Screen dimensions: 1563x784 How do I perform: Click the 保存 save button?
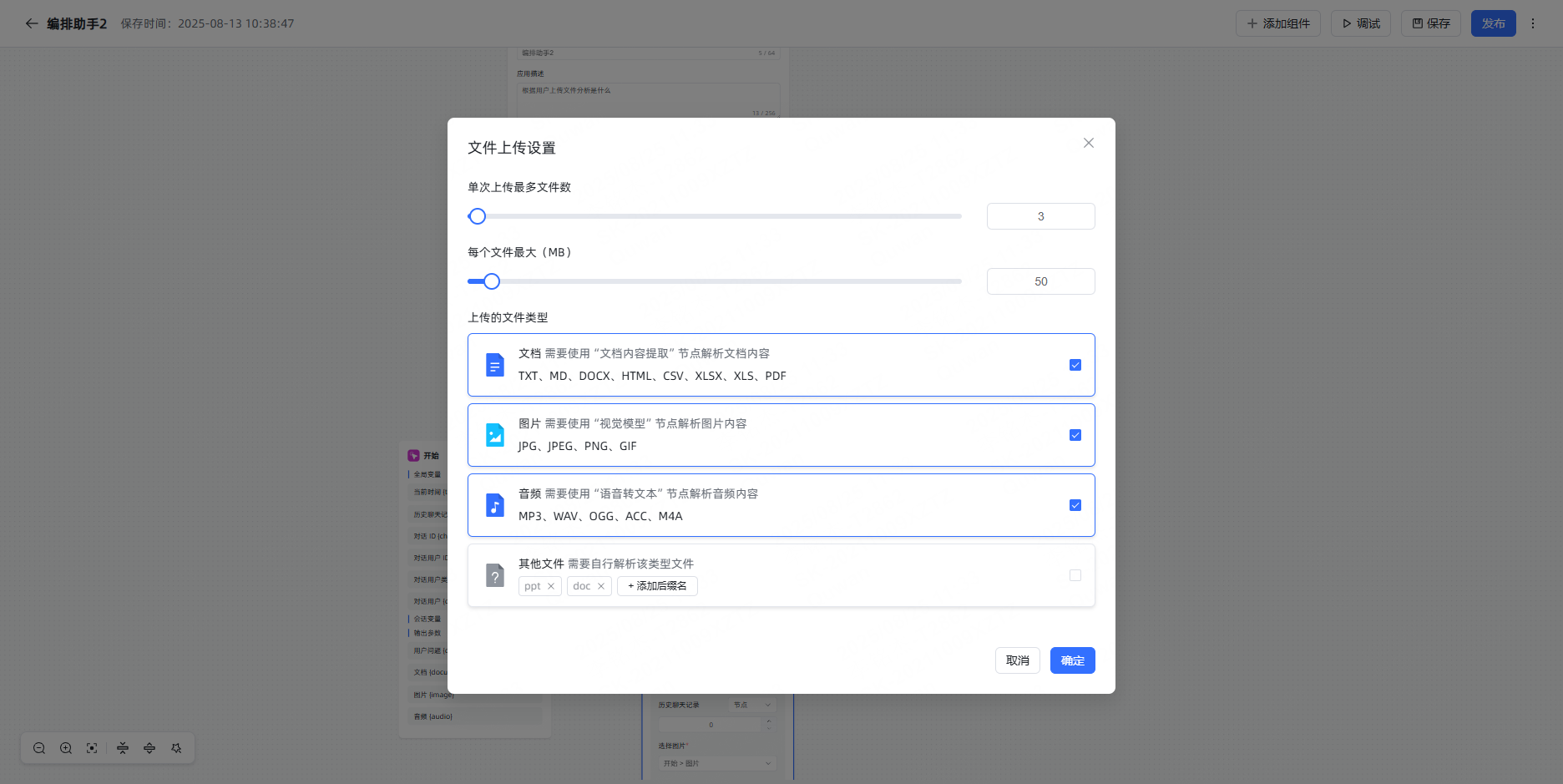click(x=1431, y=23)
